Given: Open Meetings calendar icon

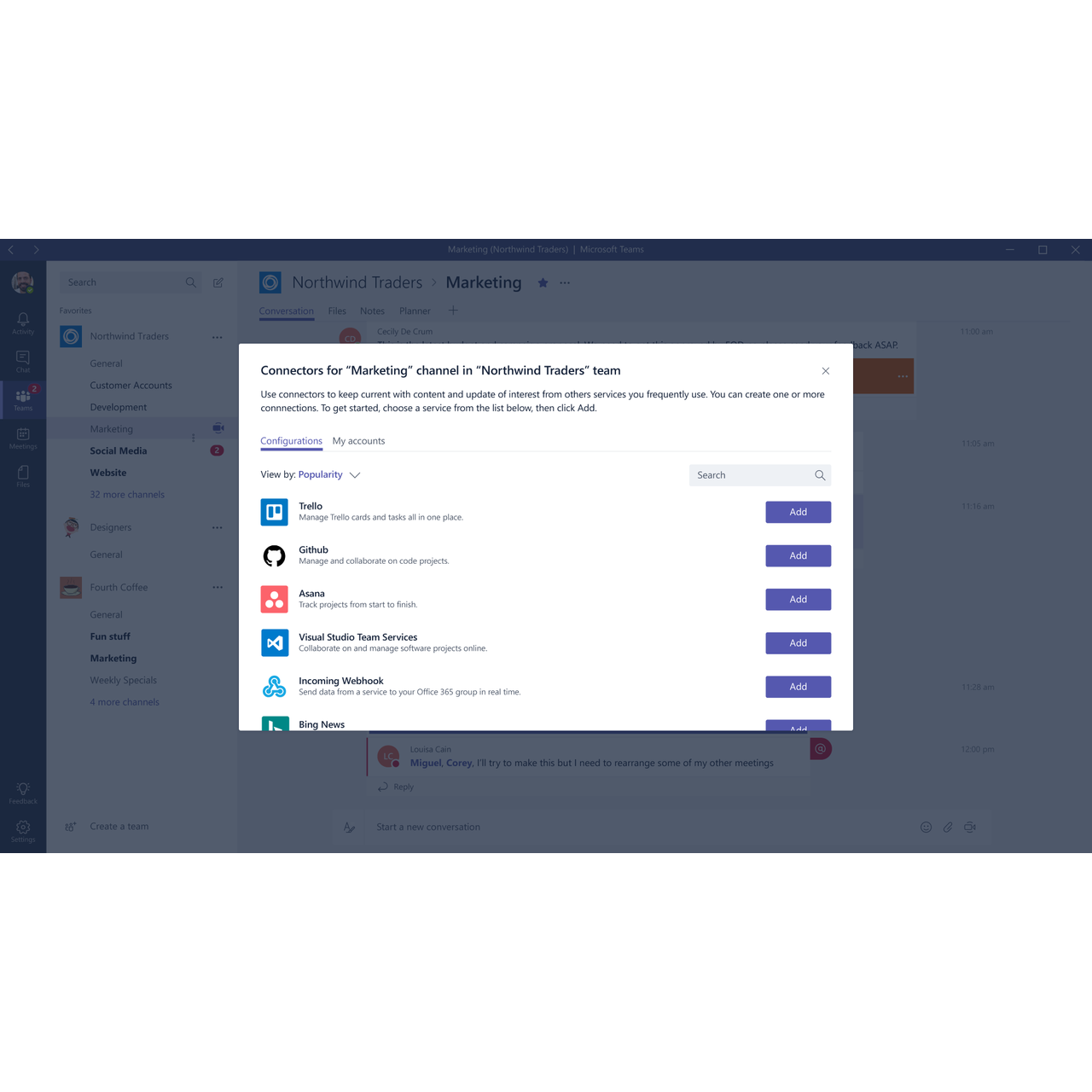Looking at the screenshot, I should (23, 437).
